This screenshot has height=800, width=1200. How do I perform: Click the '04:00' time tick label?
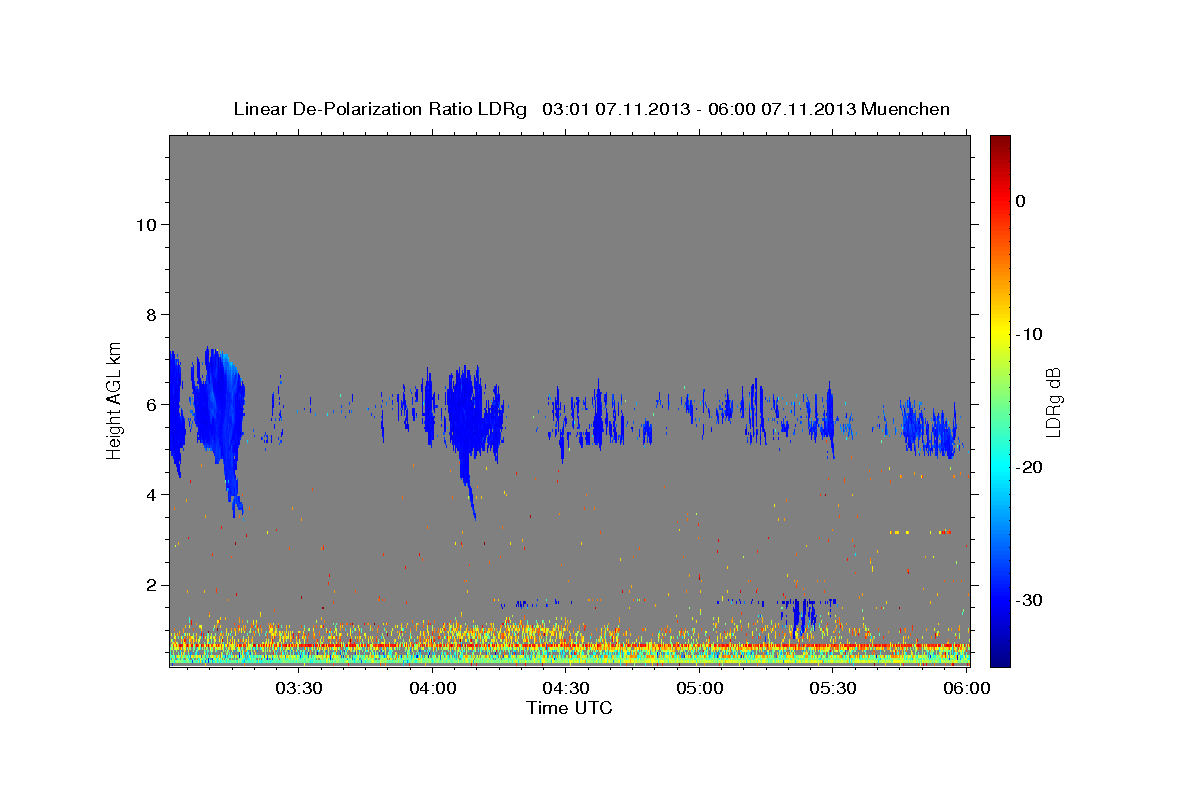tap(433, 689)
